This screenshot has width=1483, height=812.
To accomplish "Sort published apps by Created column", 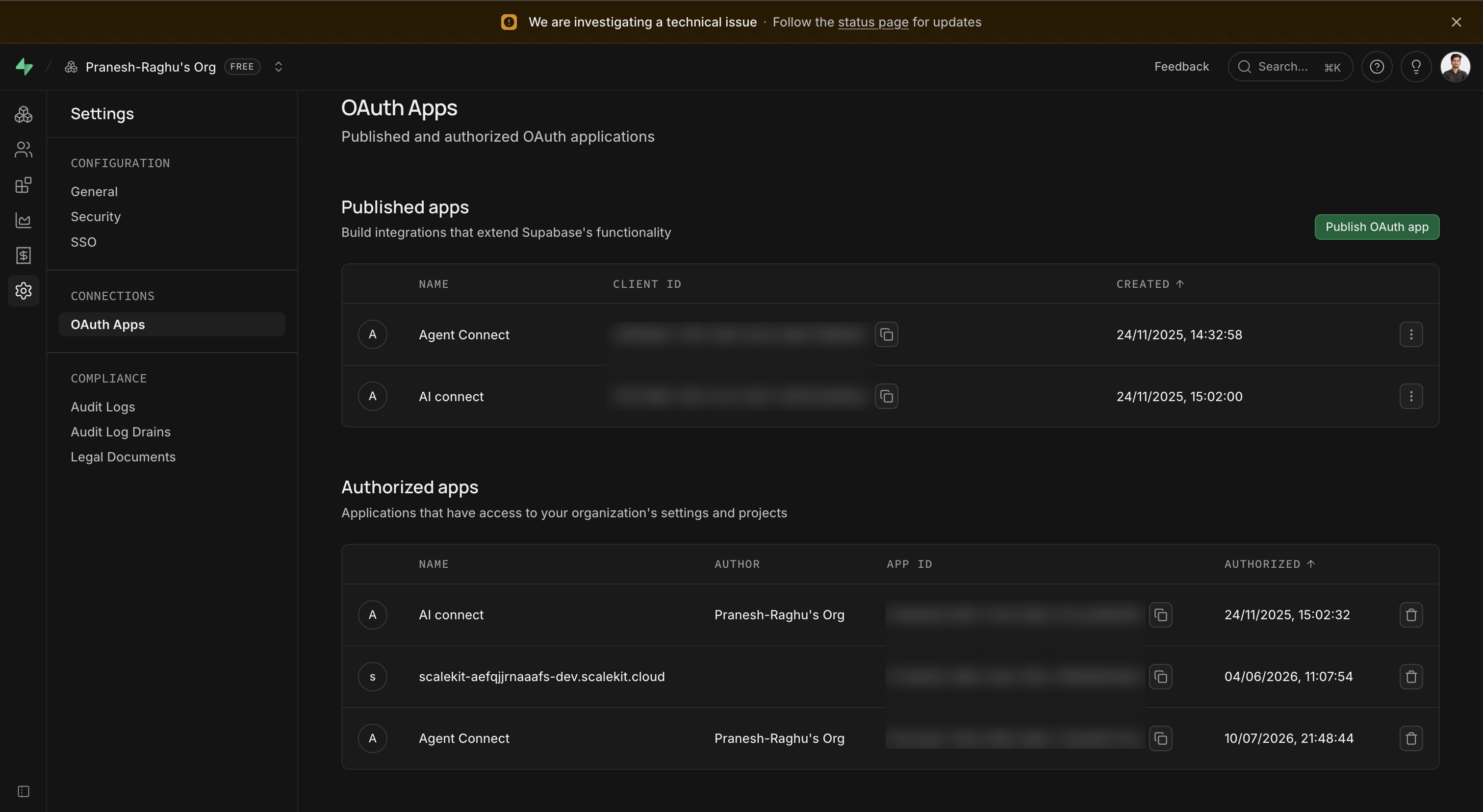I will 1150,284.
